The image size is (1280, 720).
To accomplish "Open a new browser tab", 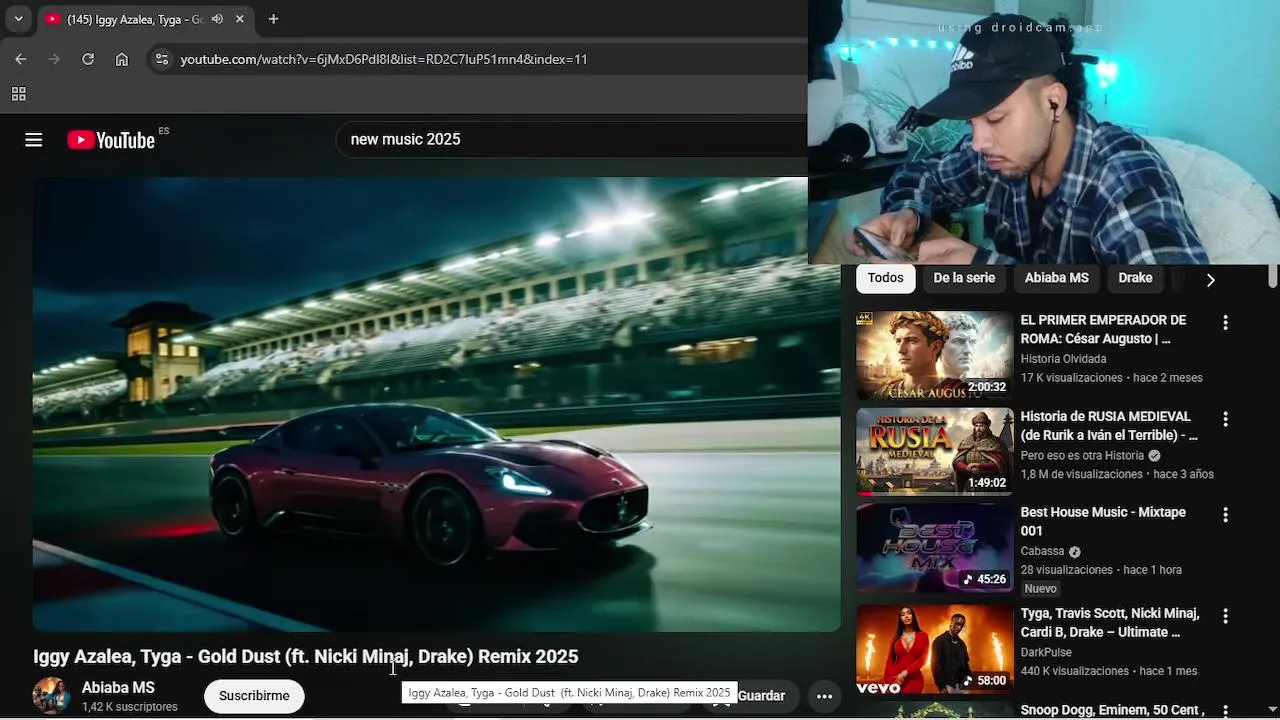I will (273, 19).
